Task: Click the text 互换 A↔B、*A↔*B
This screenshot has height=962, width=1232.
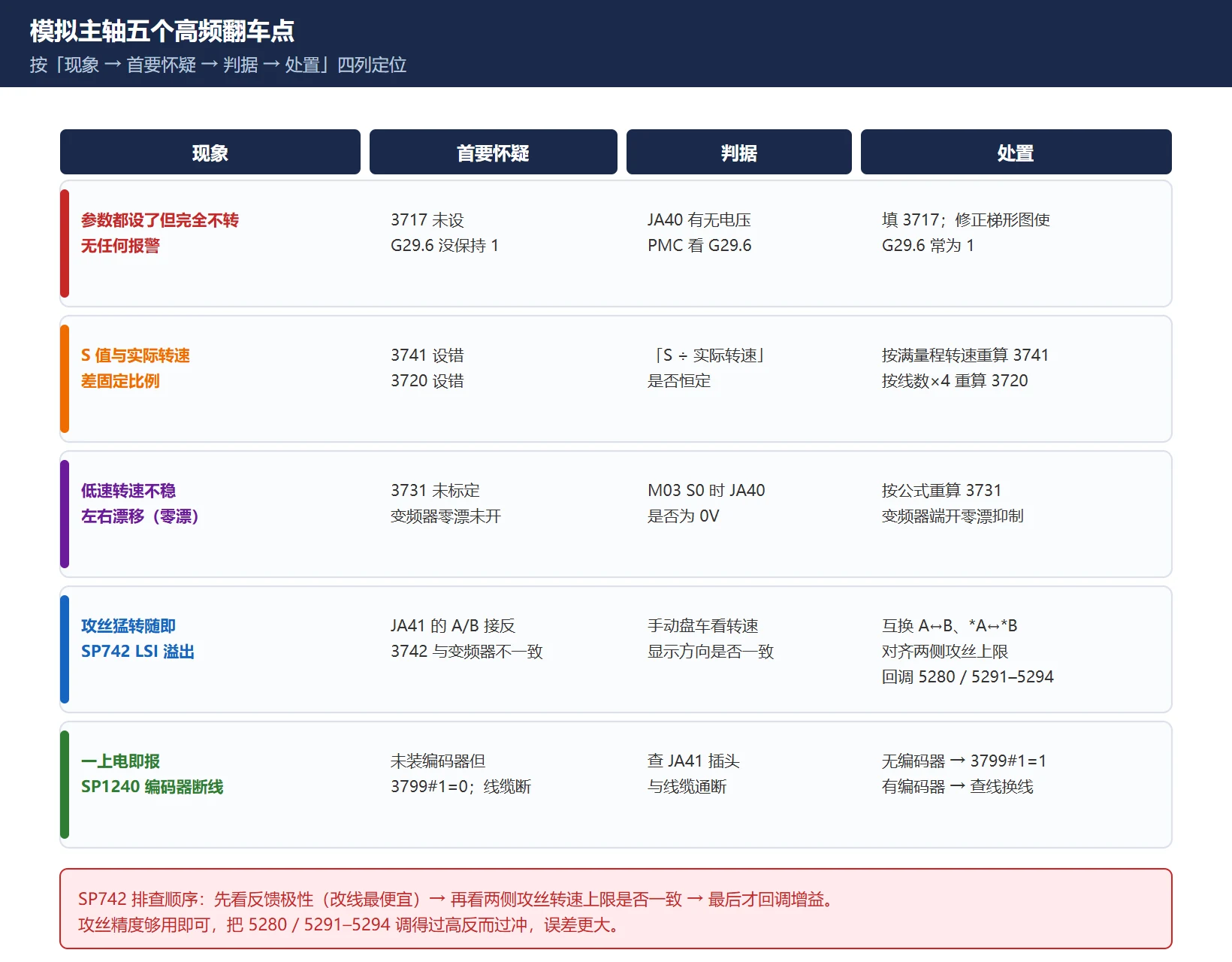Action: [950, 626]
